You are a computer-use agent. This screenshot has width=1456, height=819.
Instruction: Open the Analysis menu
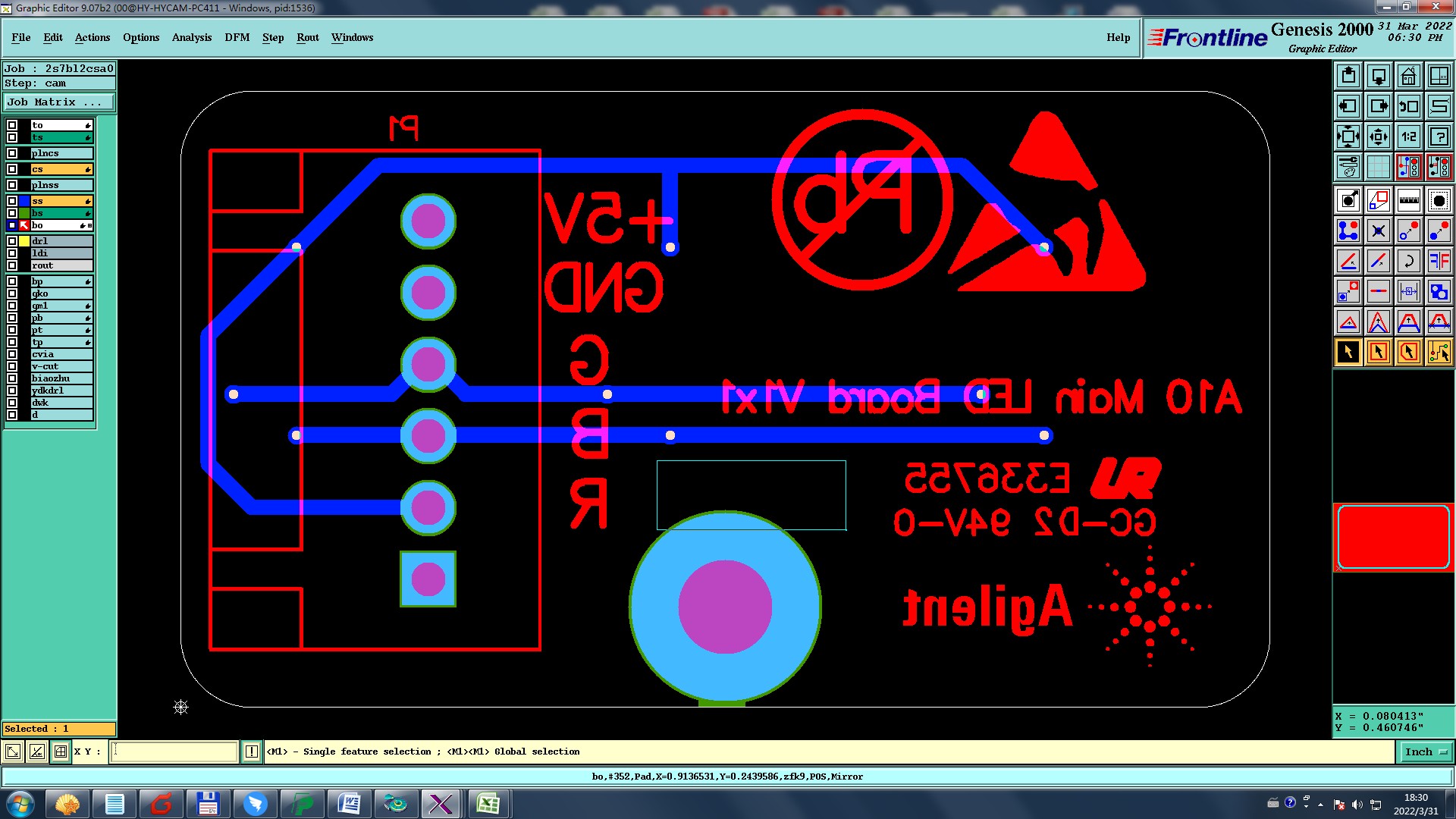click(192, 37)
